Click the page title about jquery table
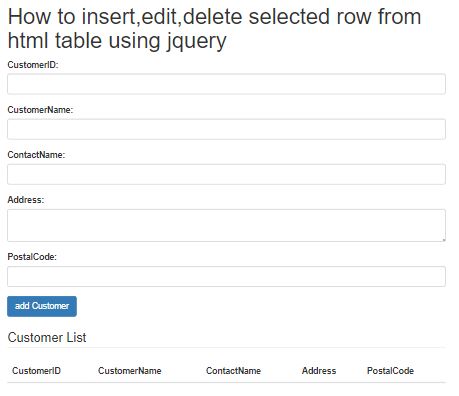The image size is (459, 396). coord(214,29)
